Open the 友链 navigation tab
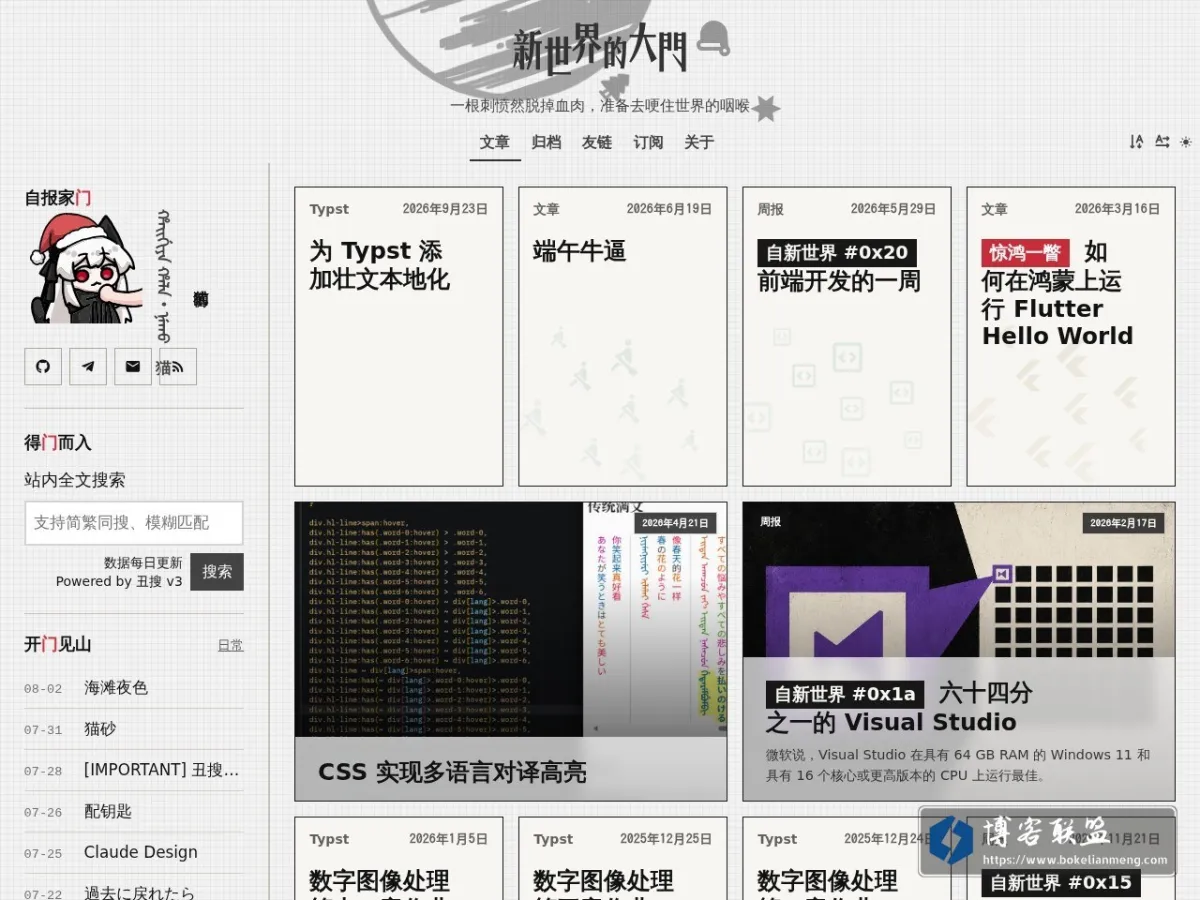The image size is (1200, 900). [x=597, y=142]
